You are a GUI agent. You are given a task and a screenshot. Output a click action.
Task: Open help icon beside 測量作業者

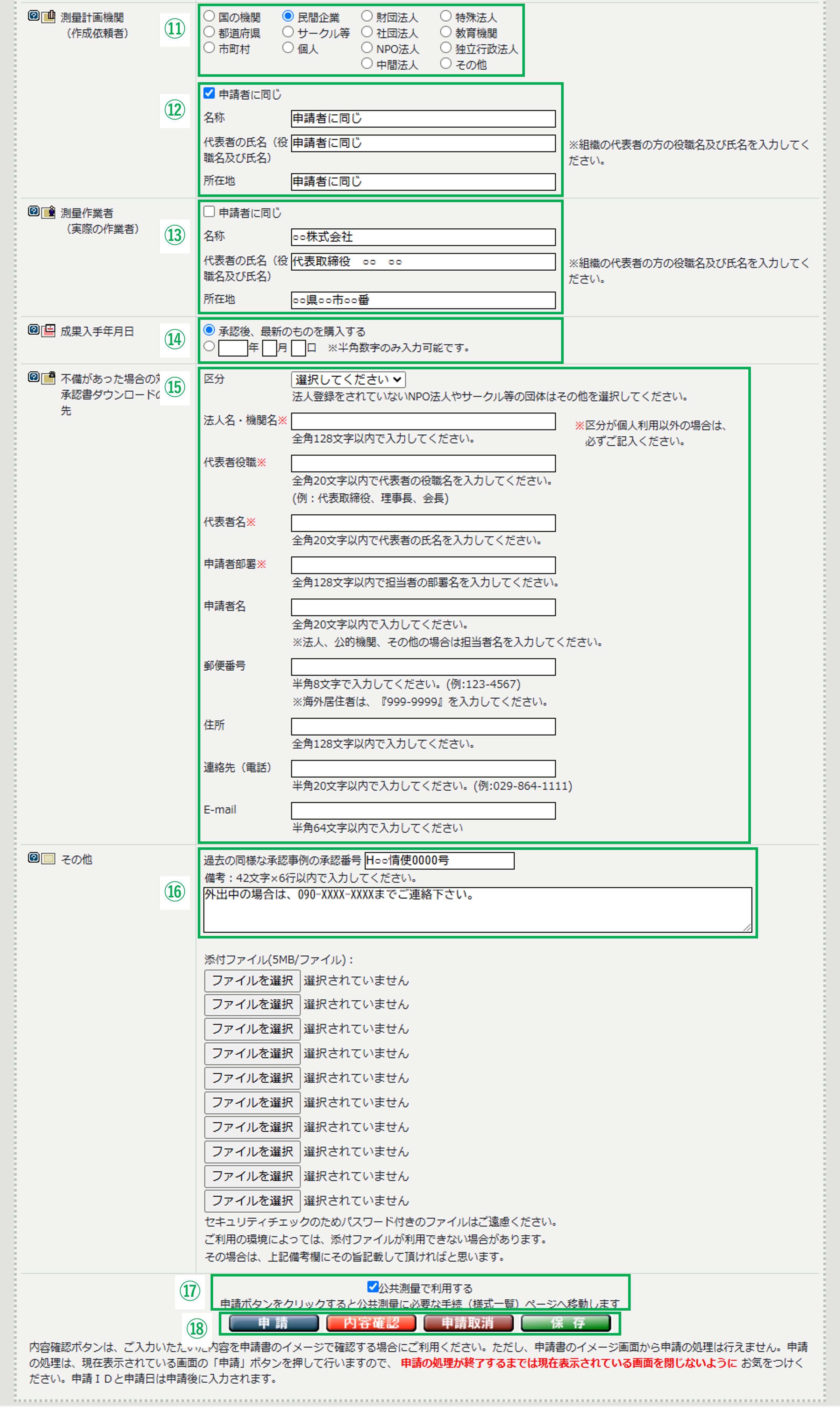click(33, 212)
